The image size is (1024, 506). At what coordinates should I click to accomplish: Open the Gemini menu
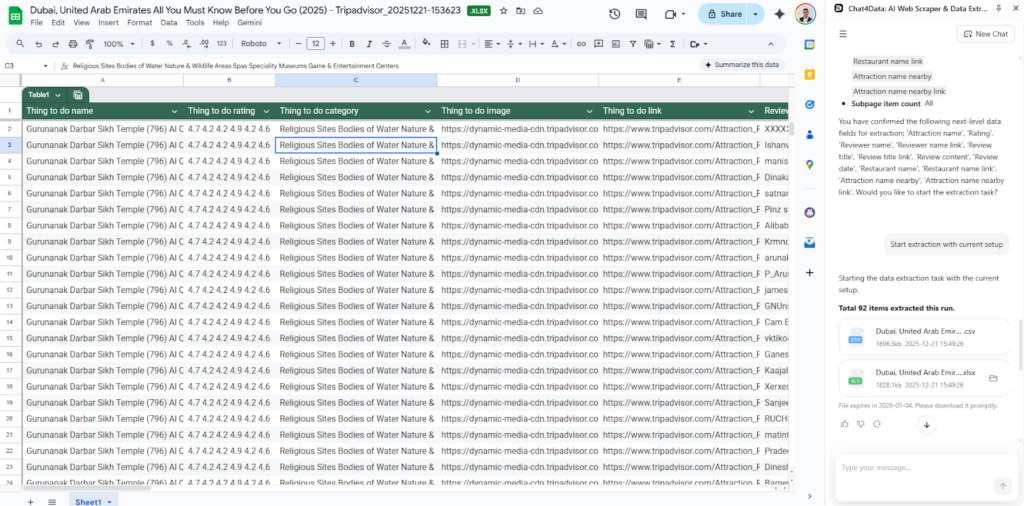(250, 22)
